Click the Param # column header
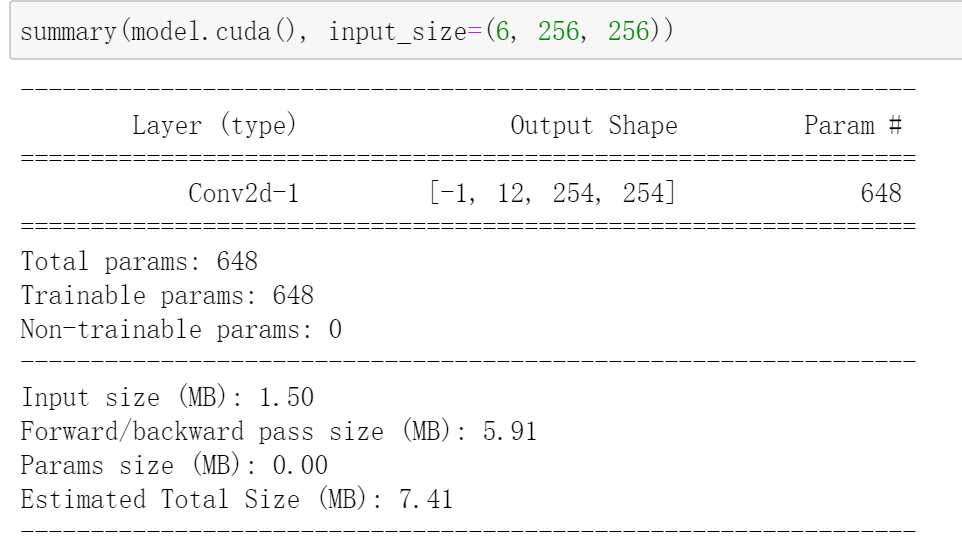The width and height of the screenshot is (962, 536). [853, 125]
